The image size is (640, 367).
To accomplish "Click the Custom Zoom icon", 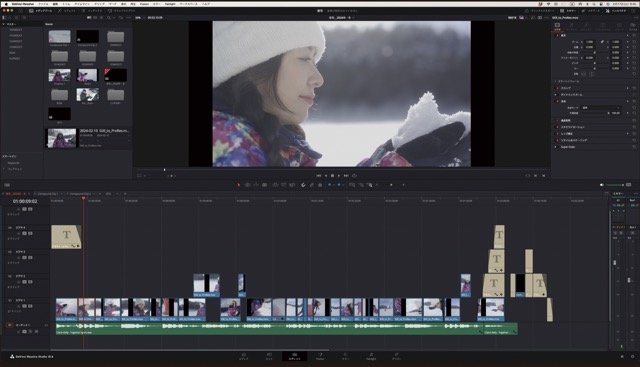I will 369,185.
